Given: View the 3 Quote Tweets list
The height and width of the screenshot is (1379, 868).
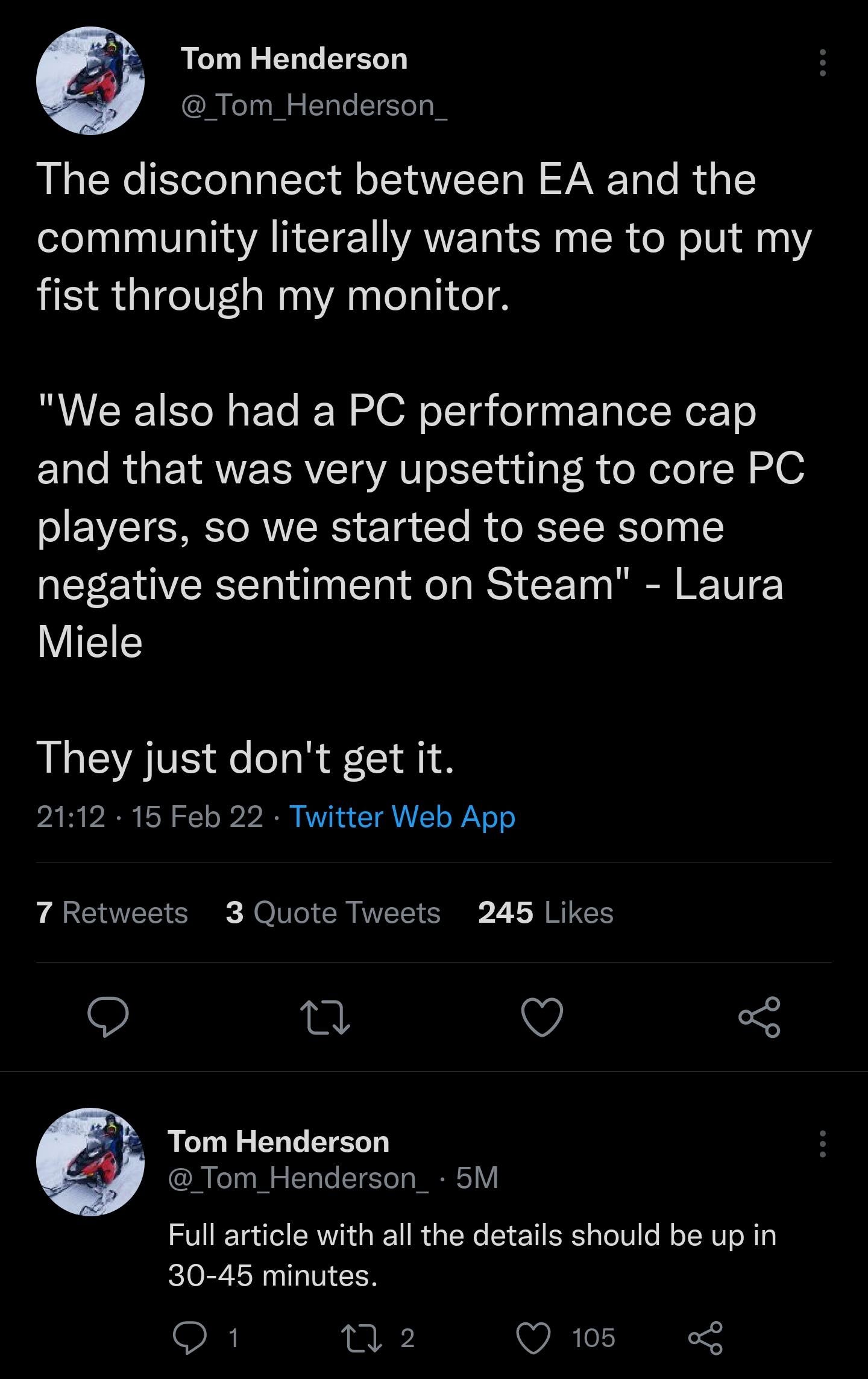Looking at the screenshot, I should tap(333, 912).
